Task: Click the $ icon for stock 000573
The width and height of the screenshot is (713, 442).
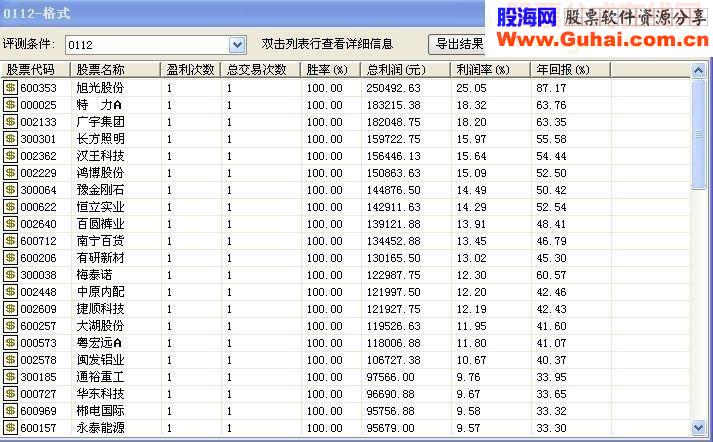Action: click(10, 342)
